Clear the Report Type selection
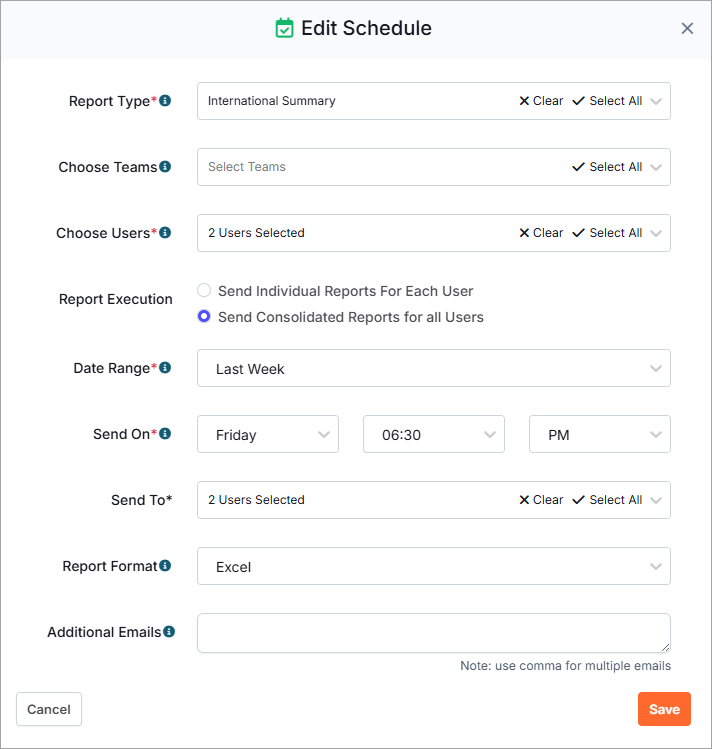 [541, 101]
